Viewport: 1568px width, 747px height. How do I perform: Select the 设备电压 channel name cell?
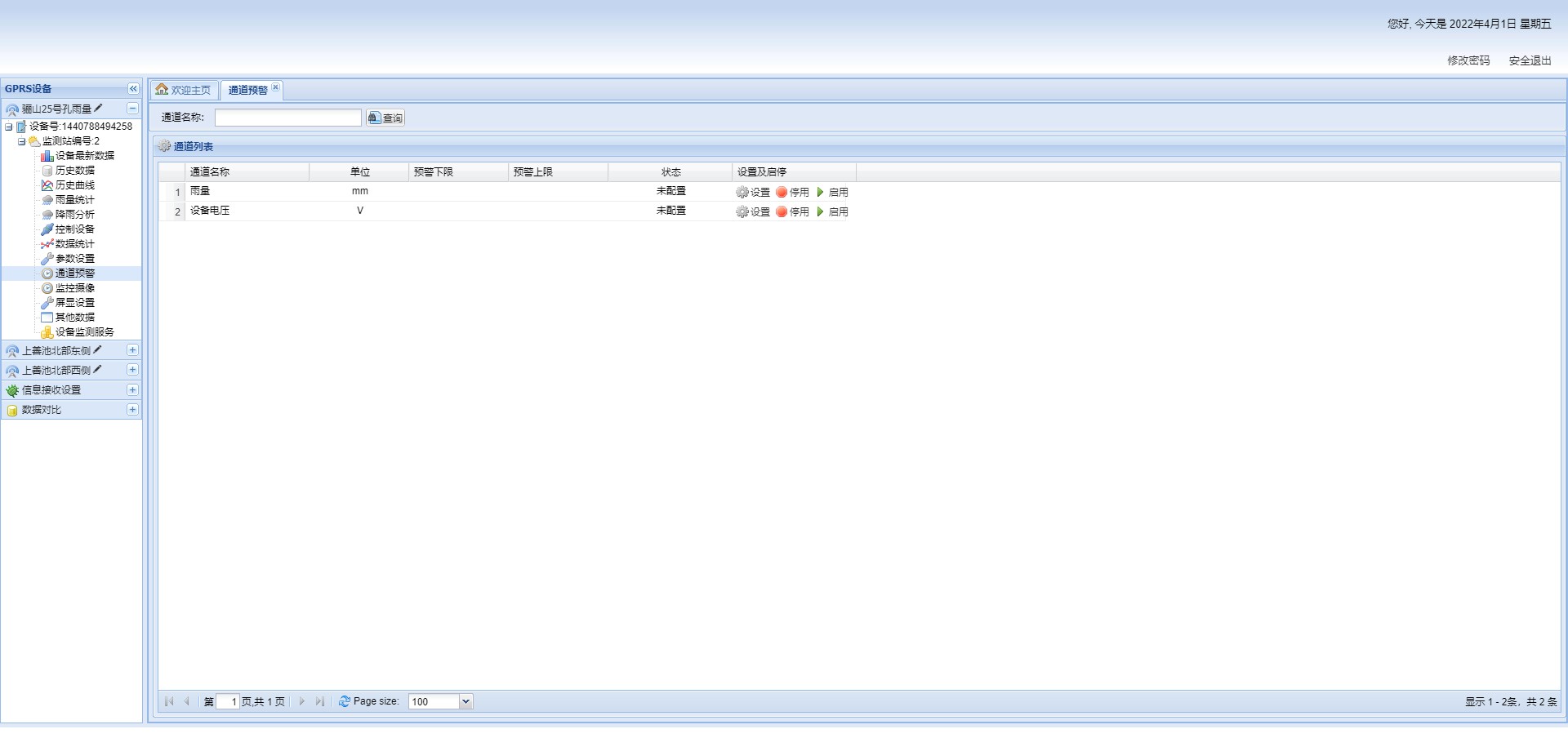[x=247, y=211]
